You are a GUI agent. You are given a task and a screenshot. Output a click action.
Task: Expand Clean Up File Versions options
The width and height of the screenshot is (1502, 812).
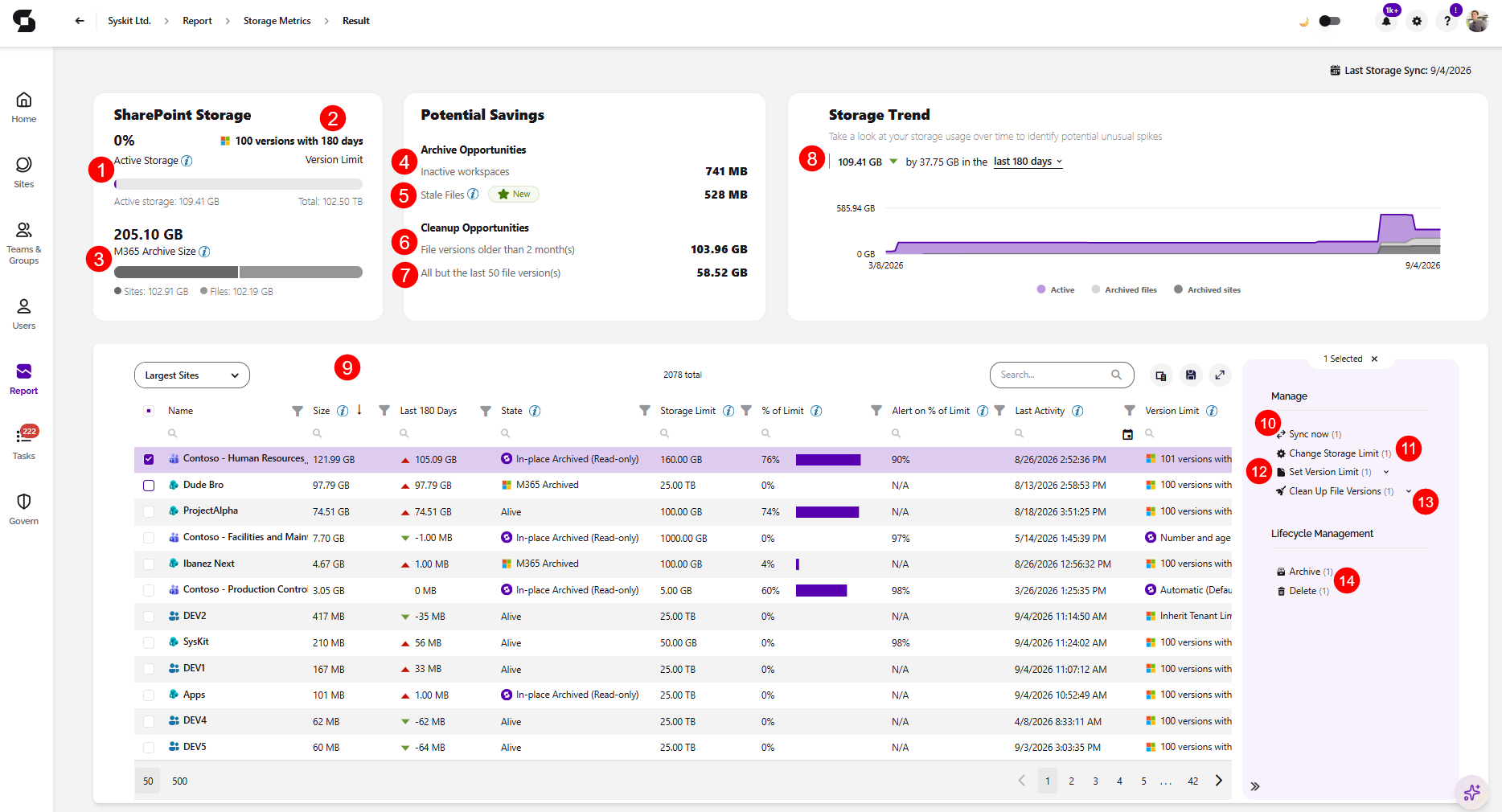1408,490
